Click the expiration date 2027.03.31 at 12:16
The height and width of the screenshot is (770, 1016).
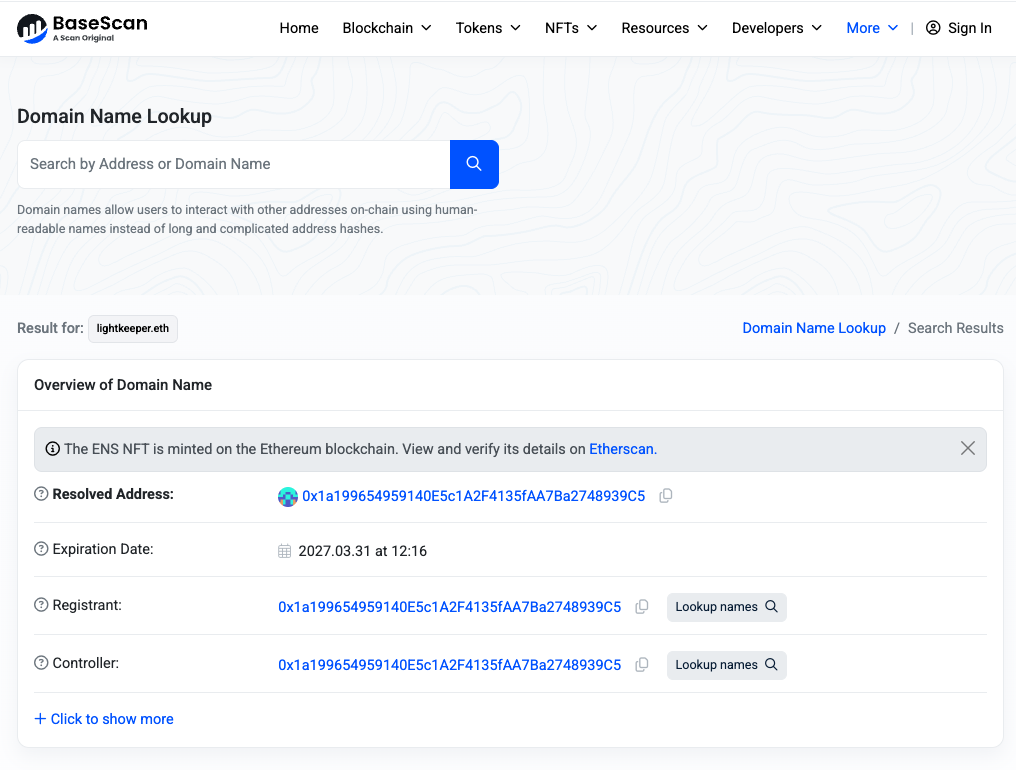point(362,551)
